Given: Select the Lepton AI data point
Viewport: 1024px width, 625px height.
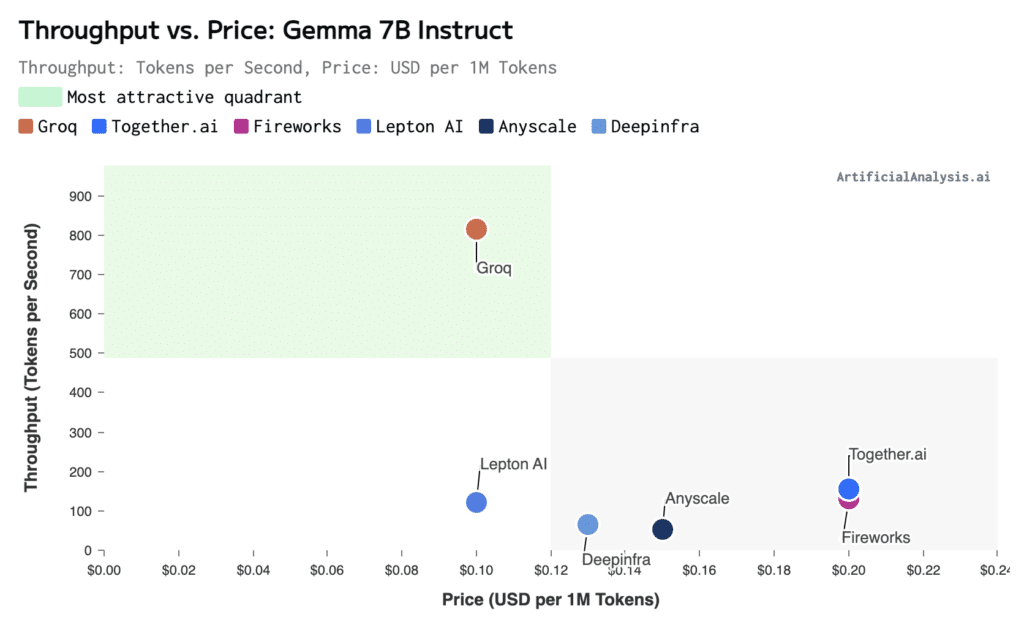Looking at the screenshot, I should click(x=476, y=502).
